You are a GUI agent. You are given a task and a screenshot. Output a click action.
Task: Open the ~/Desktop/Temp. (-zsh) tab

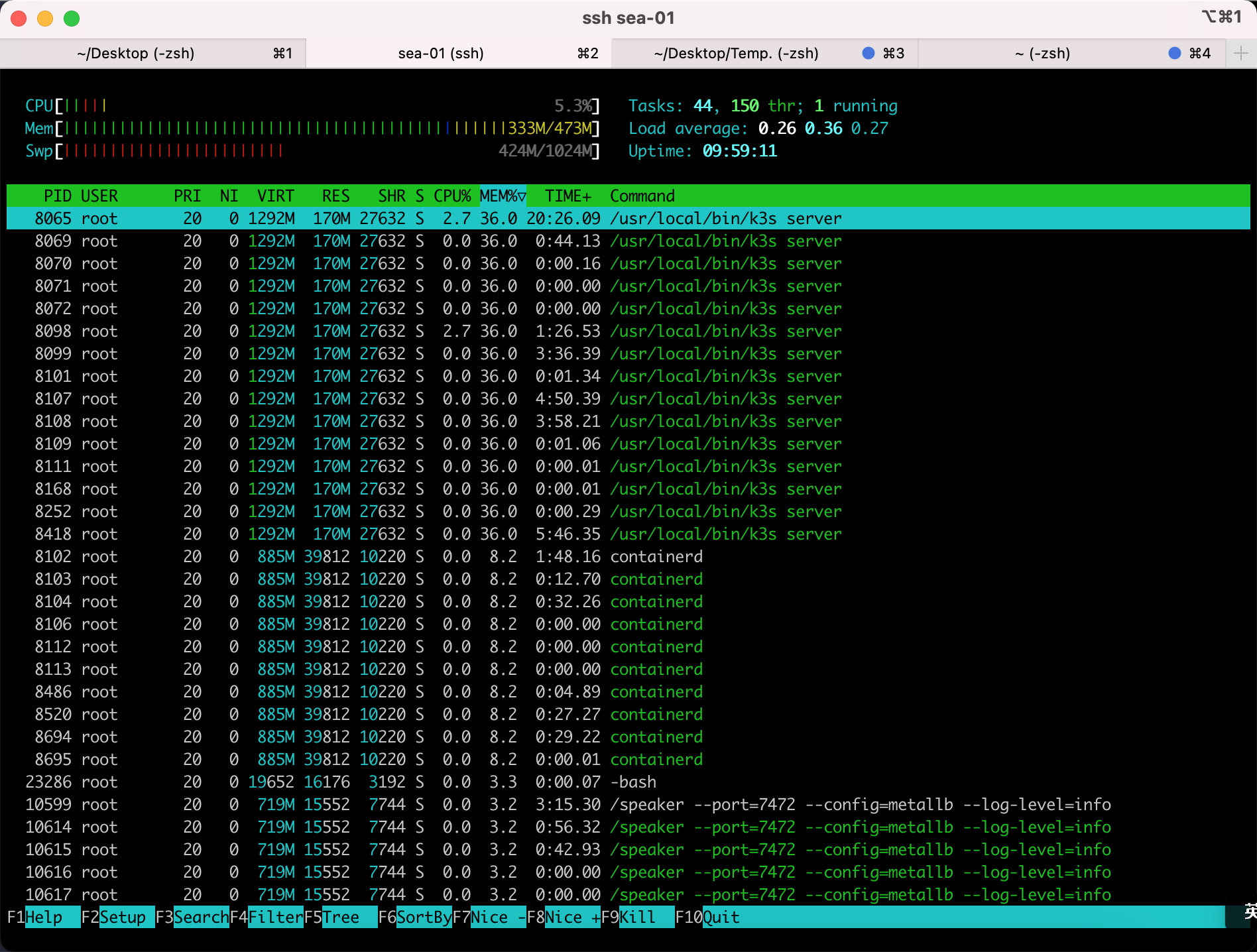click(764, 54)
